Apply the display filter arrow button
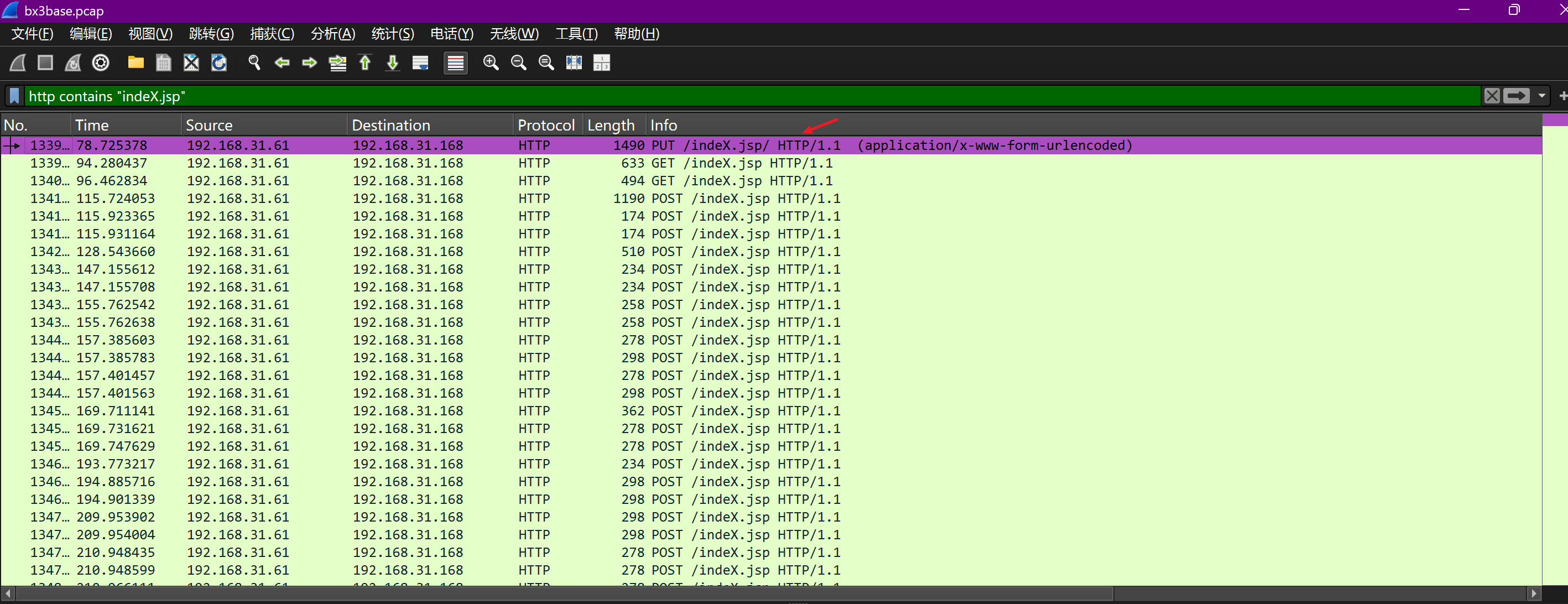 click(x=1515, y=96)
